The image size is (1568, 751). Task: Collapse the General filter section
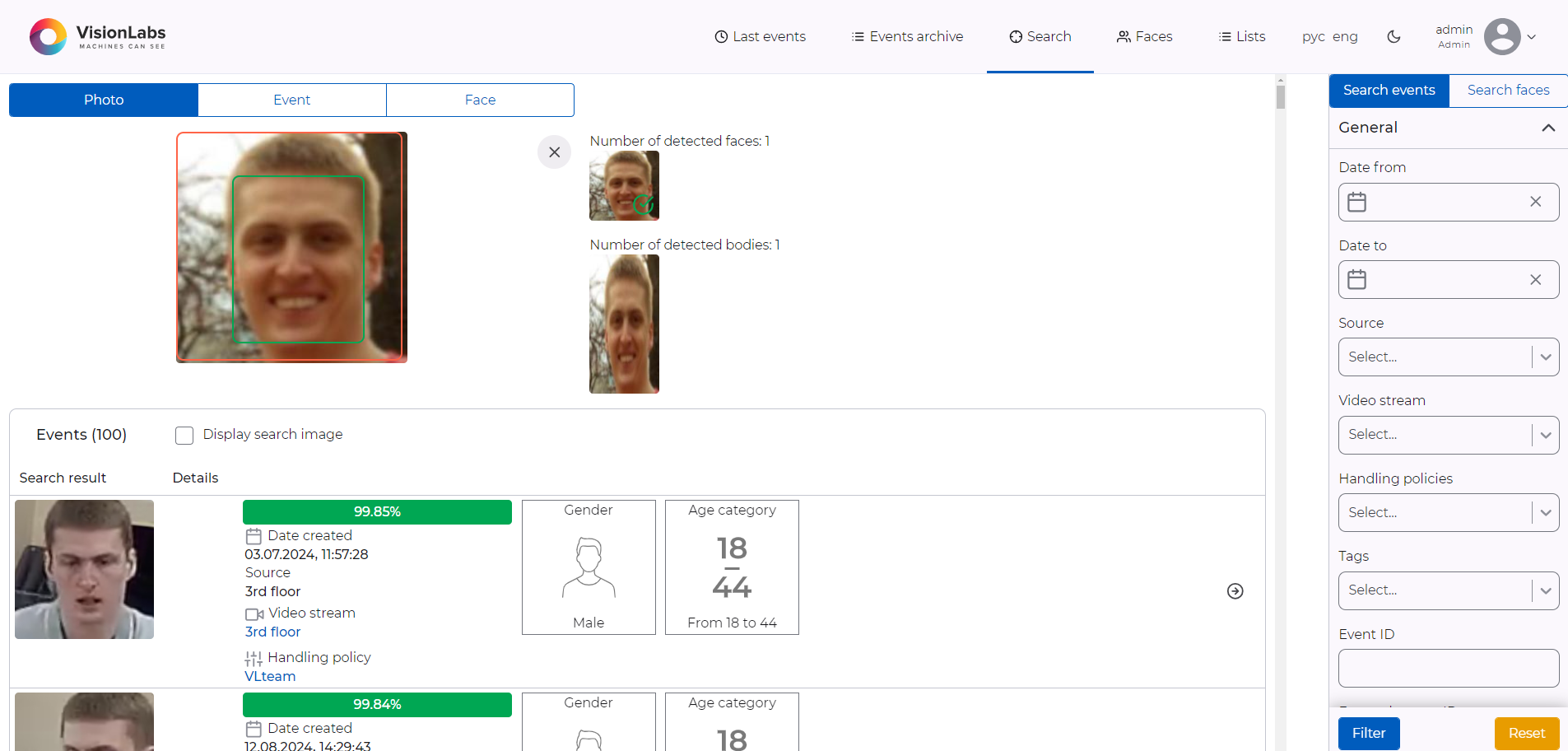tap(1549, 128)
